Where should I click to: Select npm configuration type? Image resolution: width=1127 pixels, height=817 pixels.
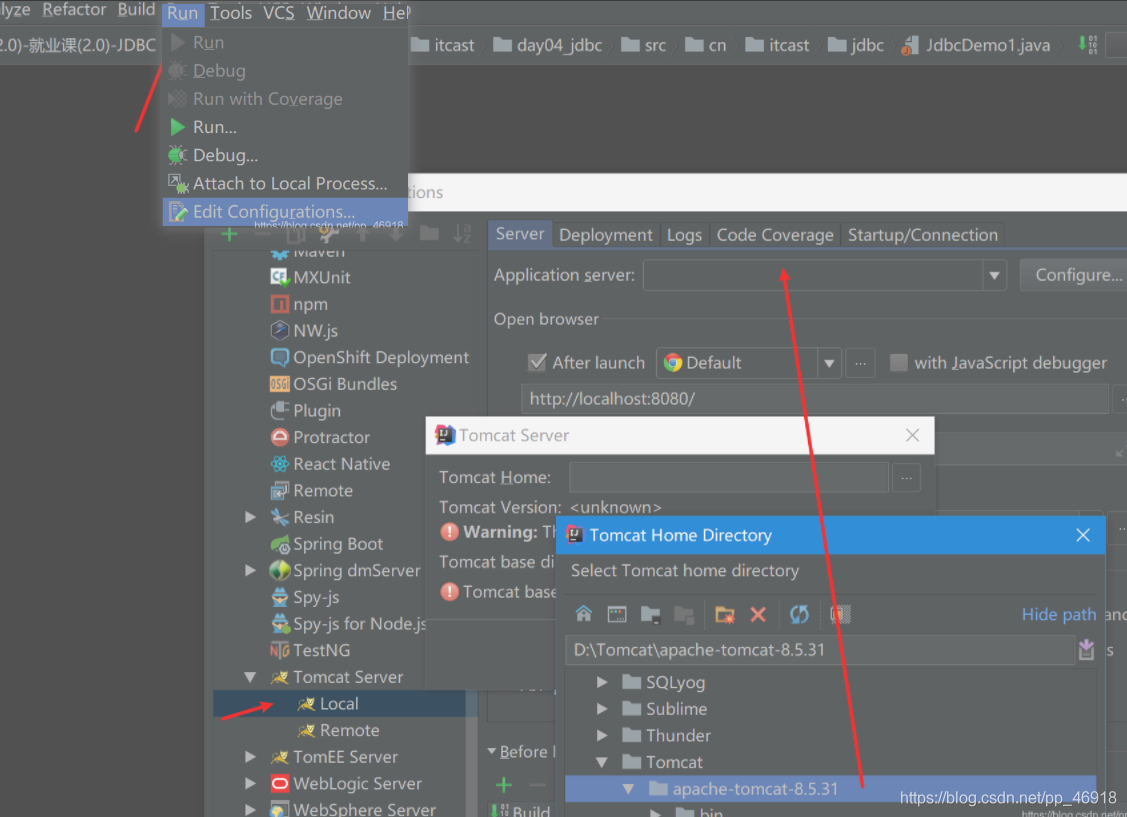[x=298, y=304]
